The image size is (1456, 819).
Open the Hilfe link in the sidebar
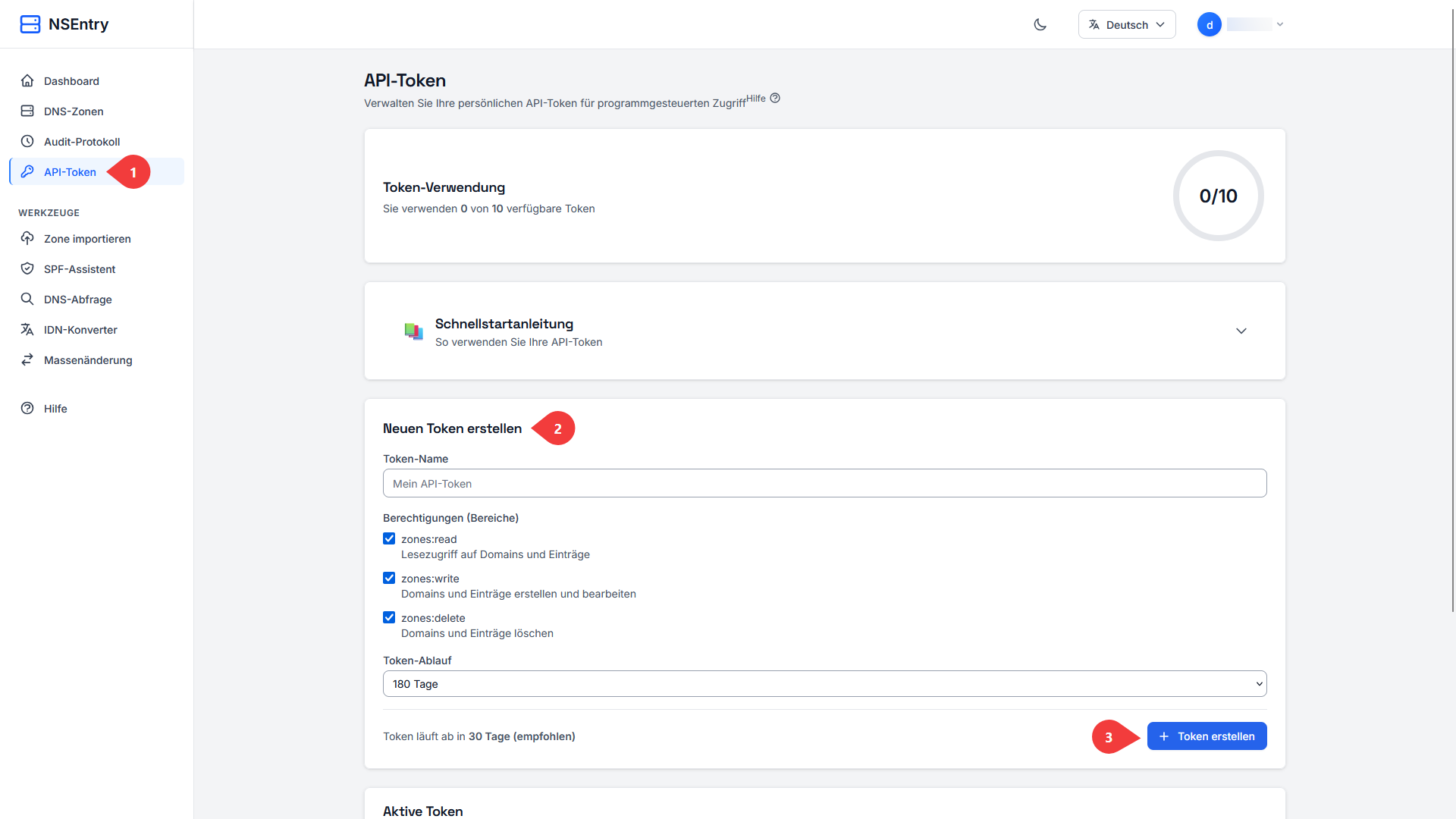[x=97, y=408]
